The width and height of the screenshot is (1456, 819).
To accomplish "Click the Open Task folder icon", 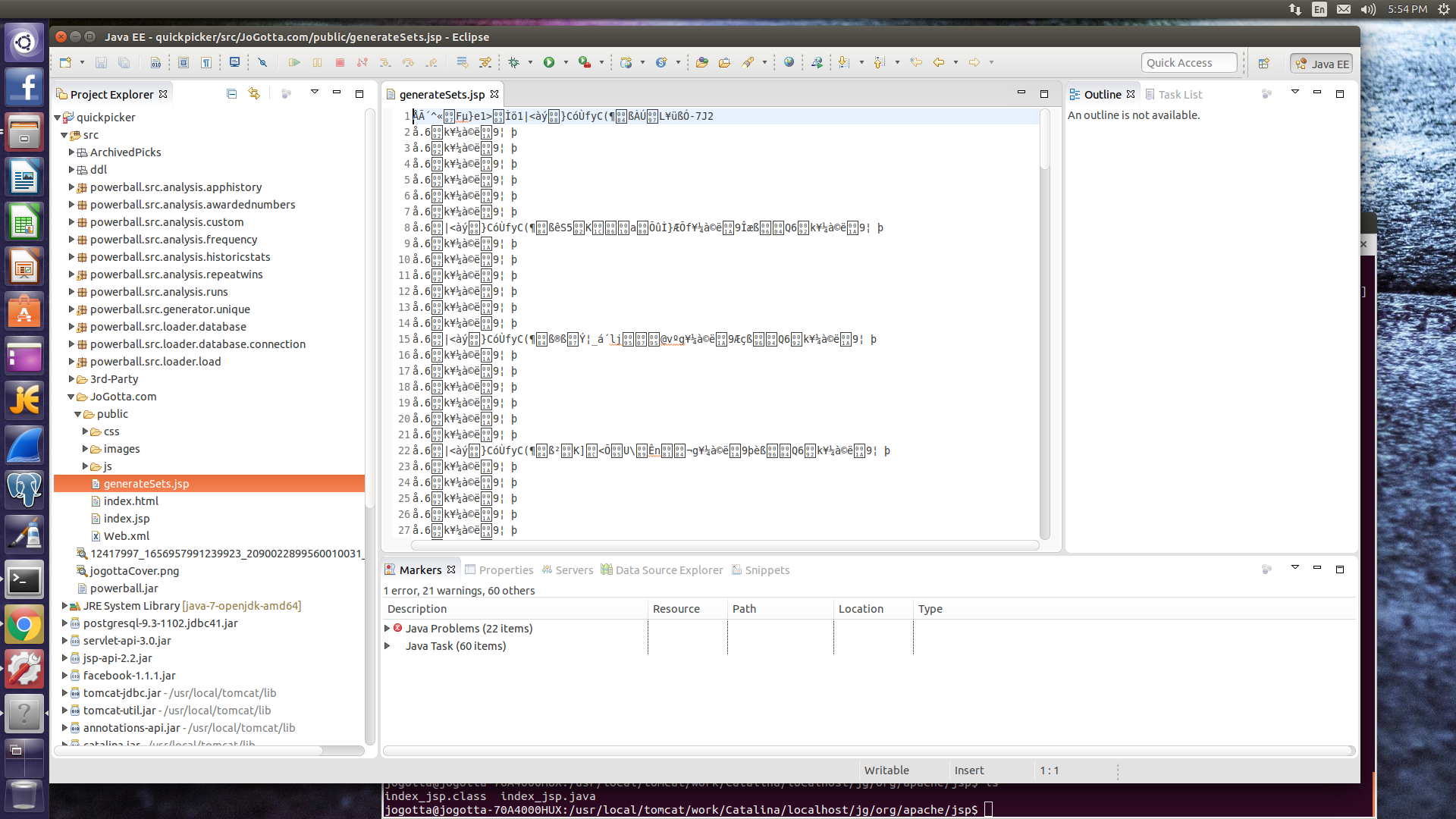I will click(724, 62).
